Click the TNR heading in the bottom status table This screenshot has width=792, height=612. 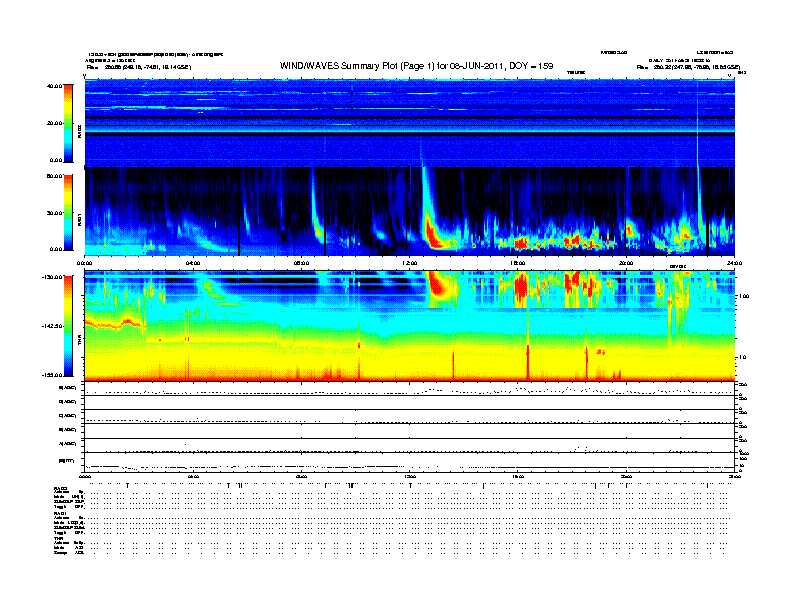tap(58, 538)
